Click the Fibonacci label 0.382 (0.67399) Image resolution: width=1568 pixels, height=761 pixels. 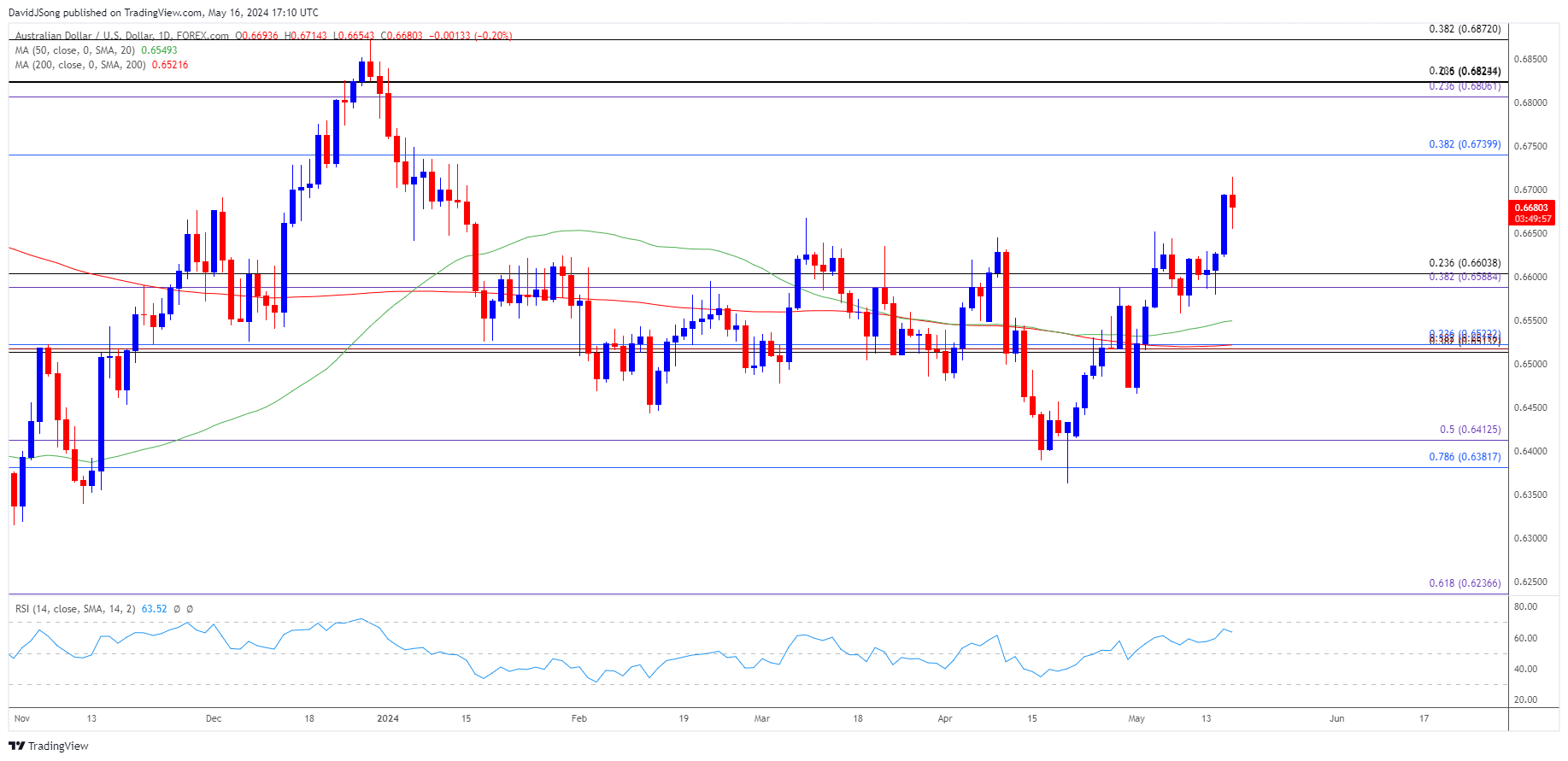pos(1465,144)
